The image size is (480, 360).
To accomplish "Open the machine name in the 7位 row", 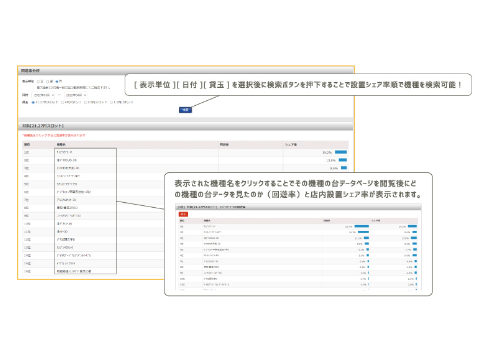I will pyautogui.click(x=67, y=200).
